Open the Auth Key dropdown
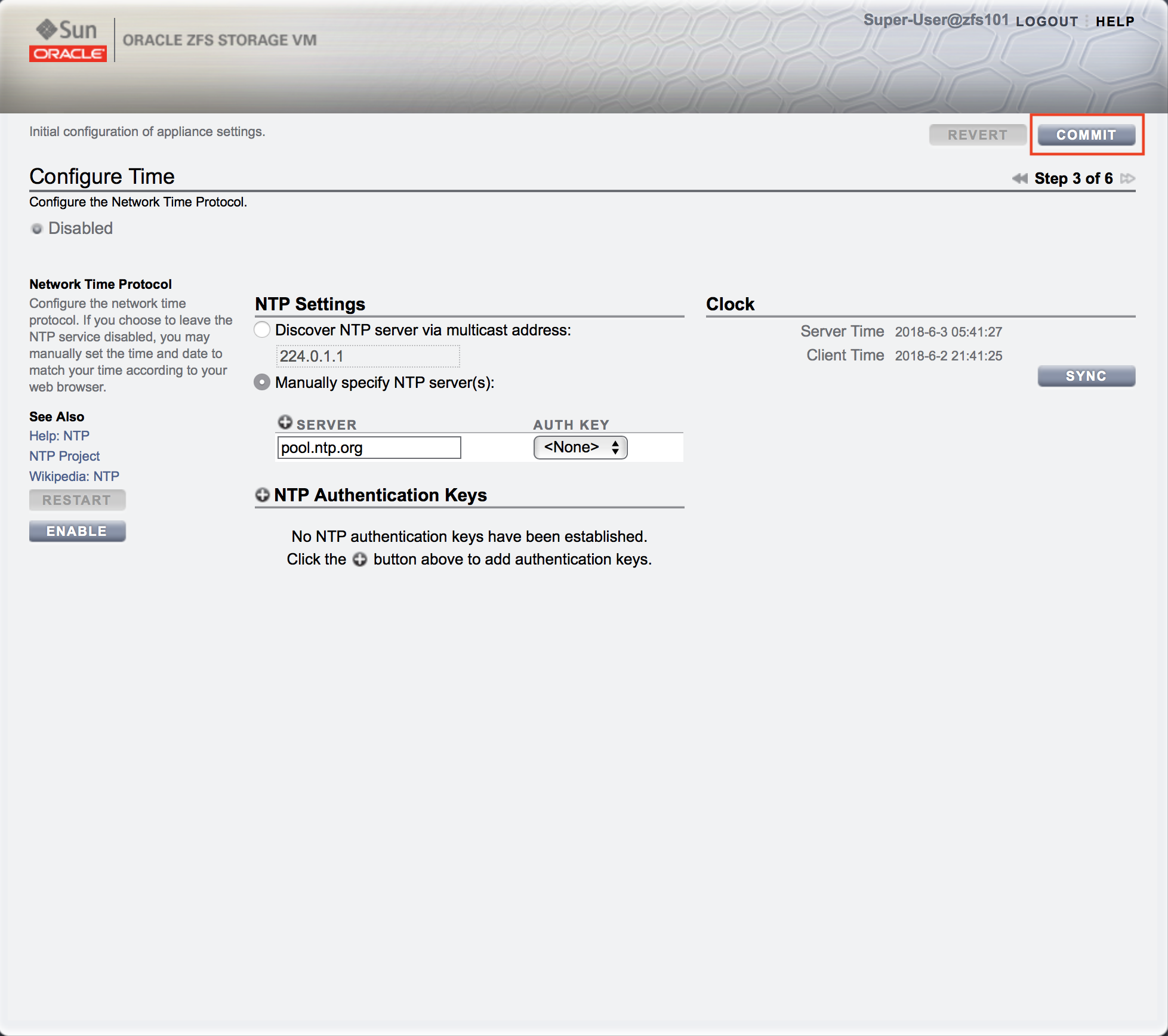Viewport: 1168px width, 1036px height. coord(580,448)
